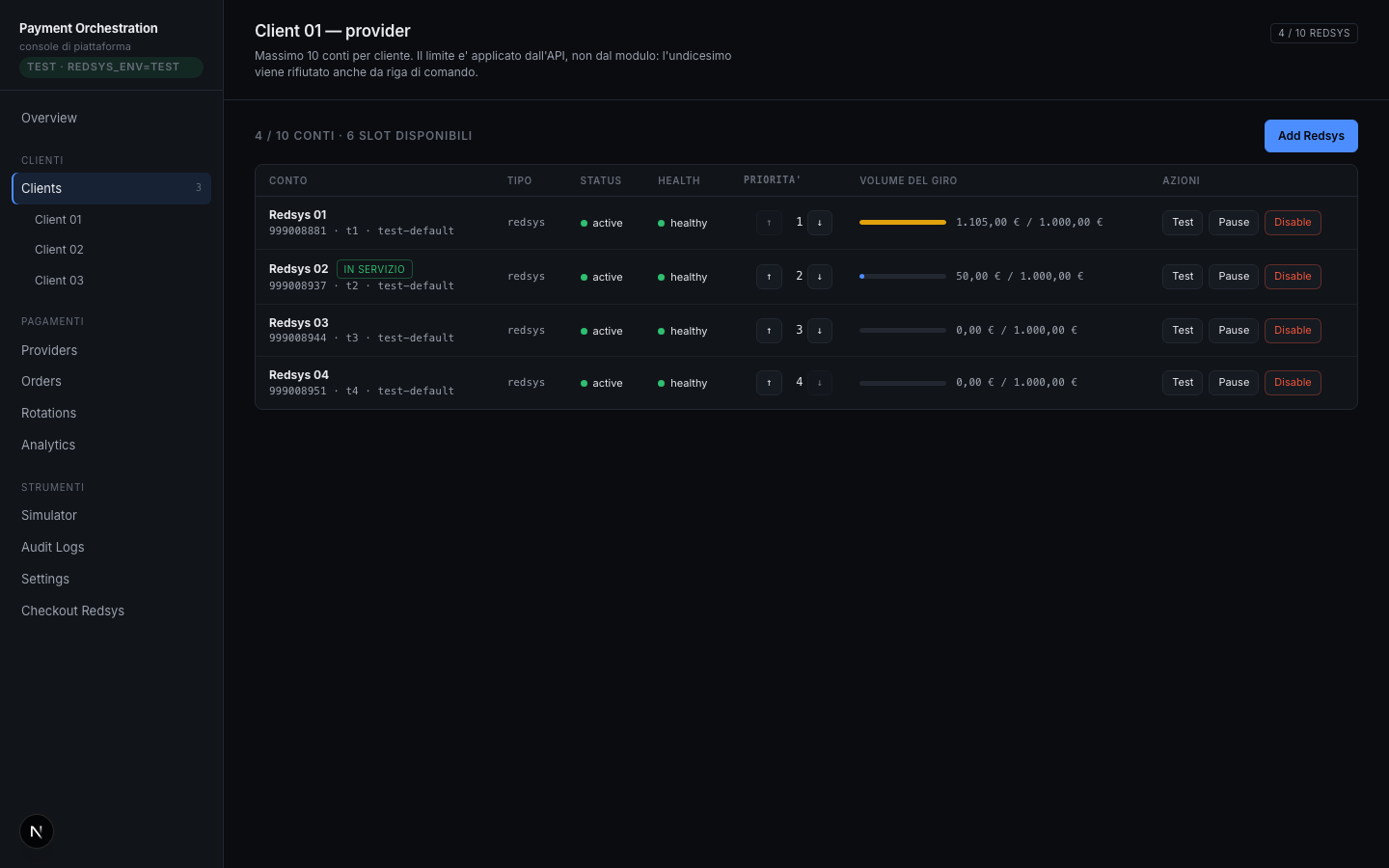Click merchant code 999008944
1389x868 pixels.
(x=298, y=339)
